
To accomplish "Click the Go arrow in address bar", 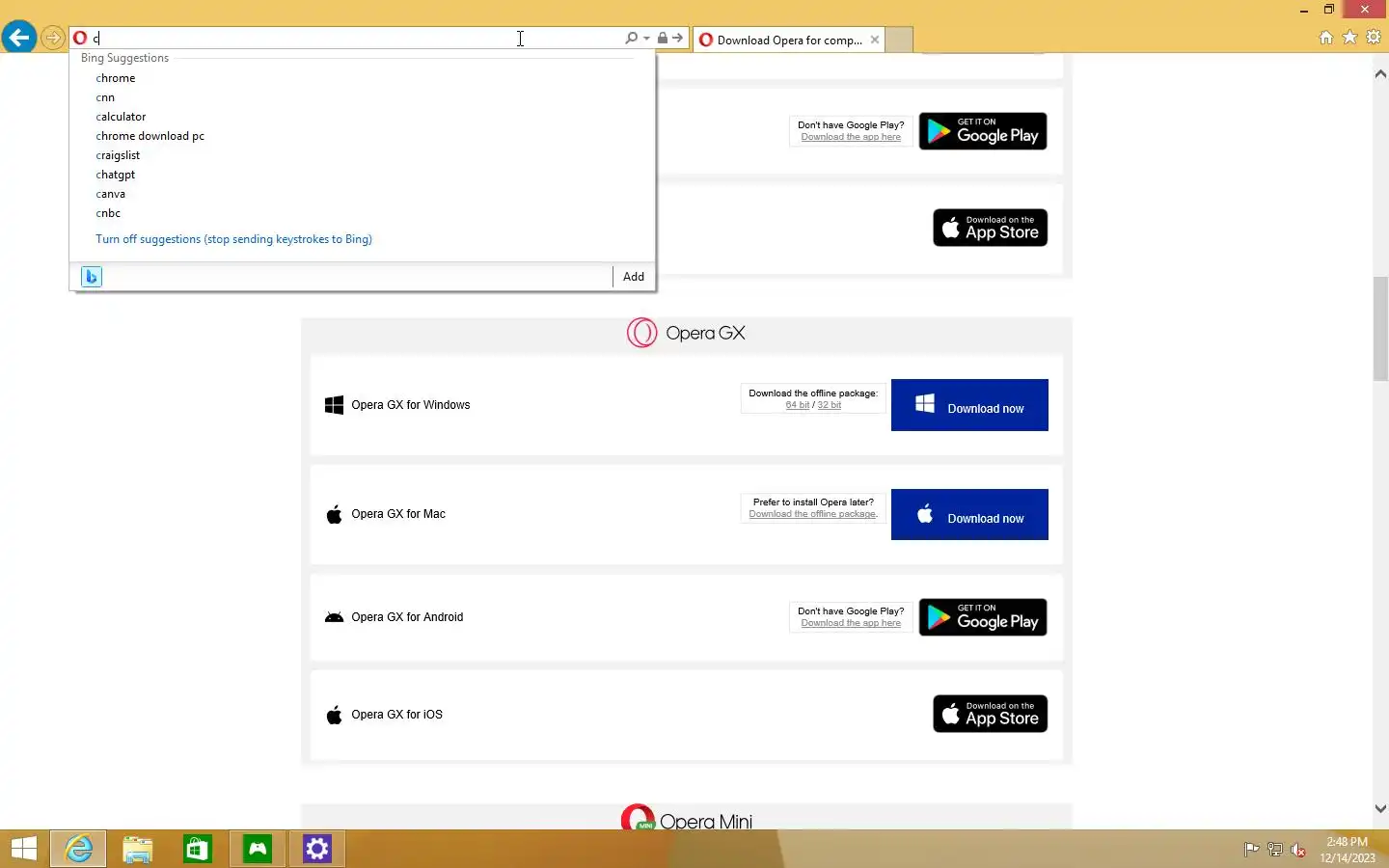I will (x=678, y=39).
